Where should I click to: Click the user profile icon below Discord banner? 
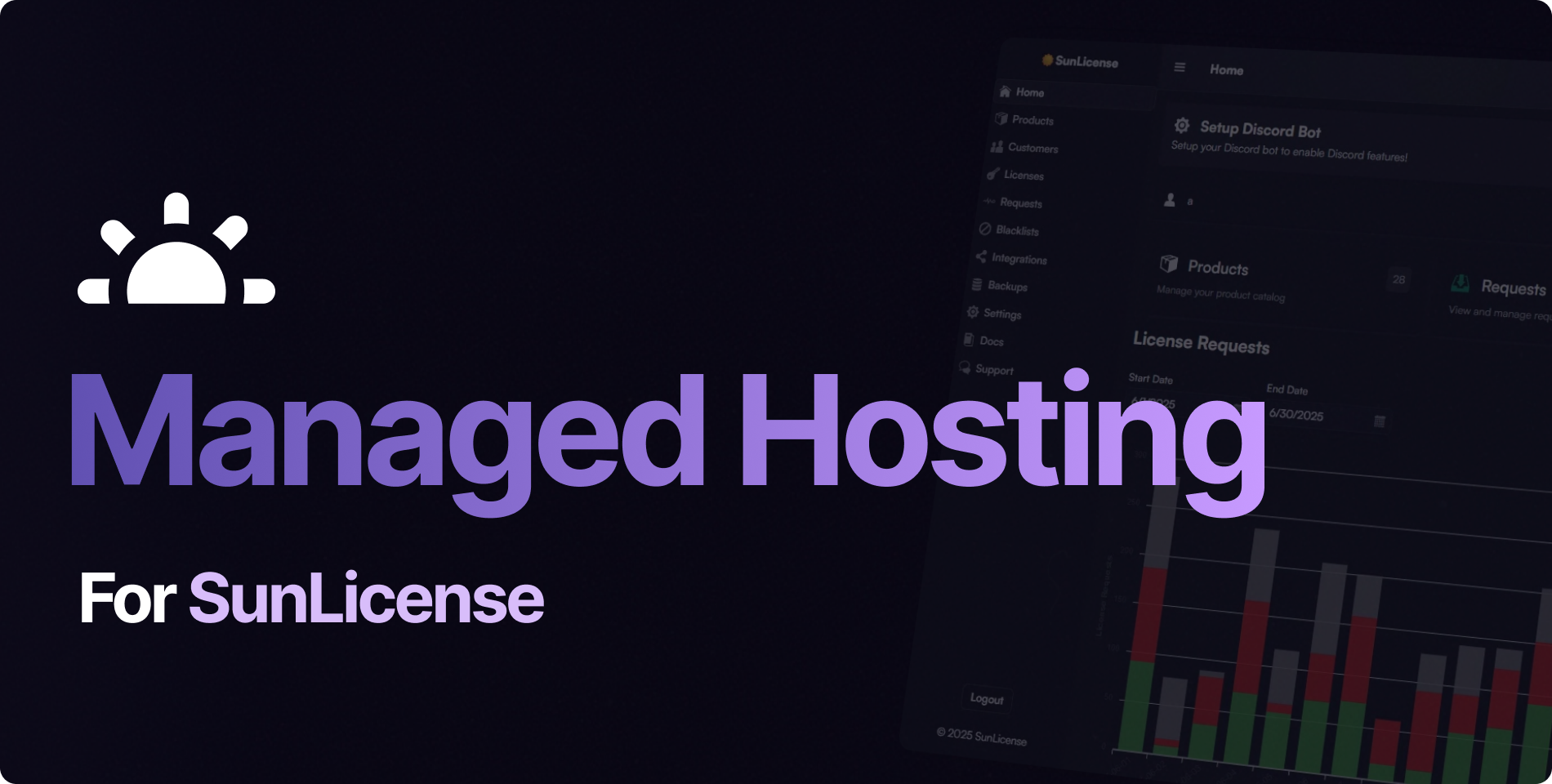(1170, 199)
